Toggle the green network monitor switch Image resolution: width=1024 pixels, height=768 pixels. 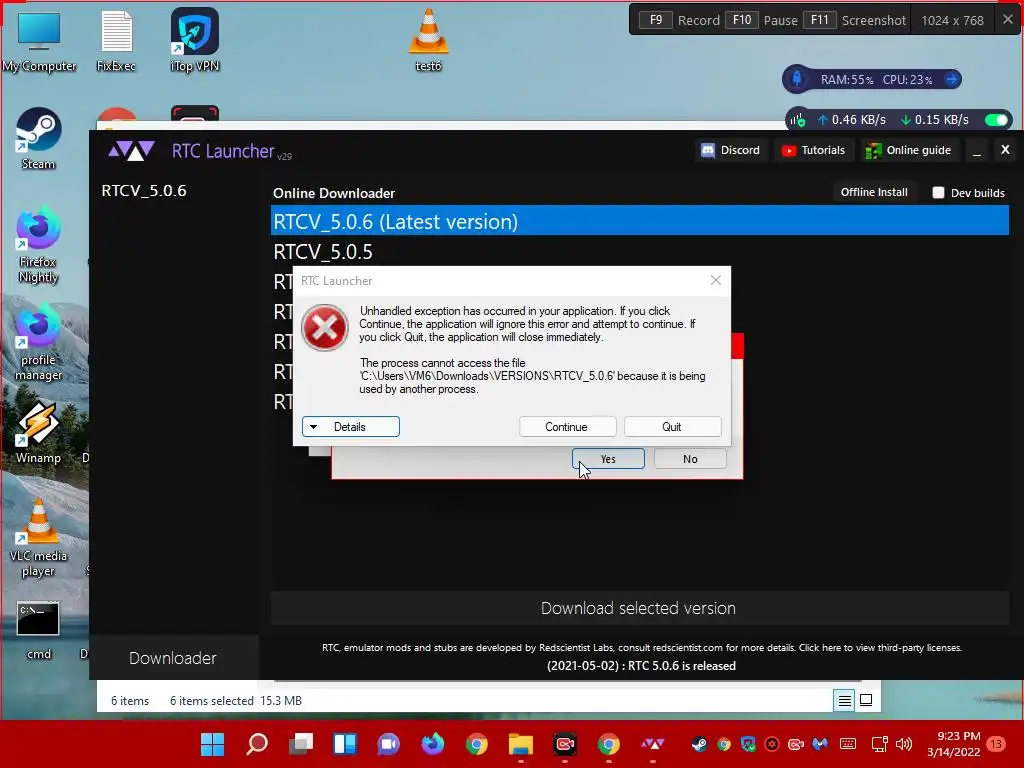pyautogui.click(x=996, y=120)
